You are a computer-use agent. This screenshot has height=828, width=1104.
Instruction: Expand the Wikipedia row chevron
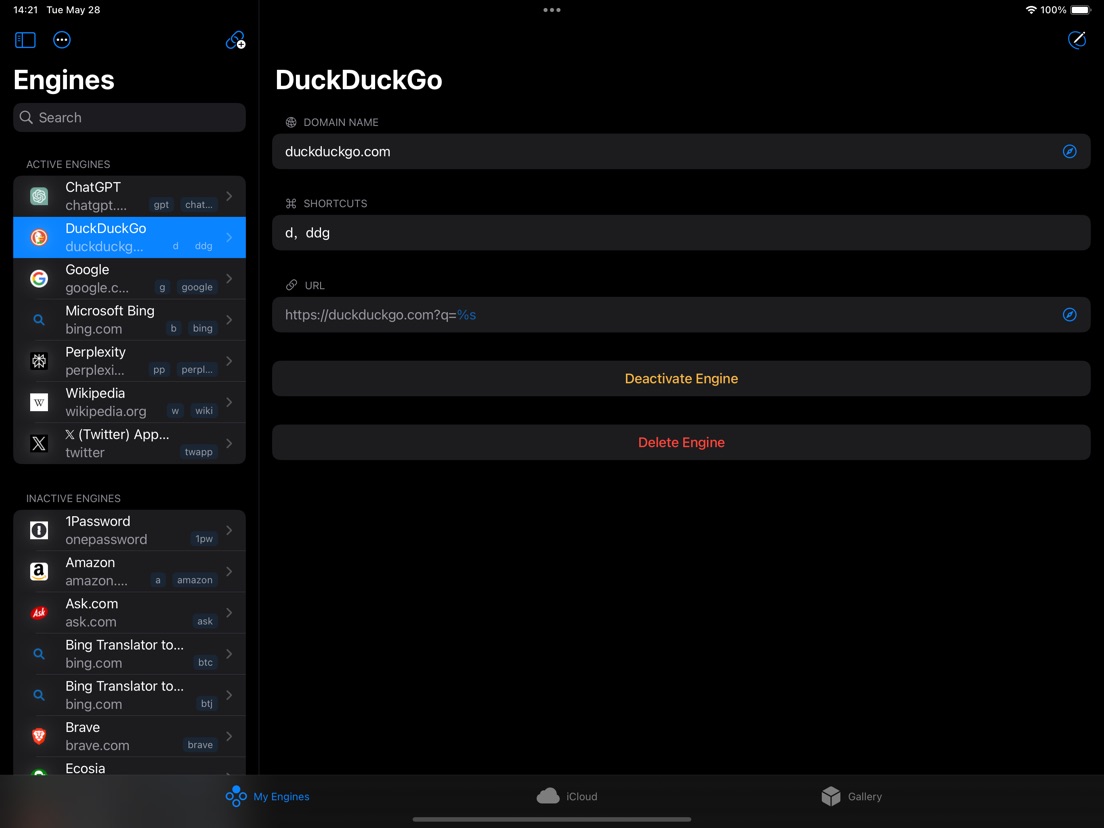tap(229, 402)
